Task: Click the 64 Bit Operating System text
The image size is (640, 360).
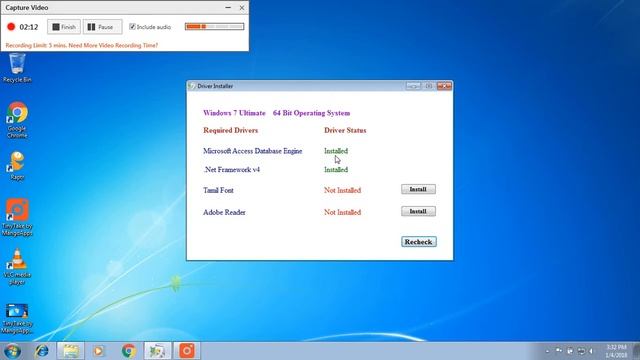Action: (311, 113)
